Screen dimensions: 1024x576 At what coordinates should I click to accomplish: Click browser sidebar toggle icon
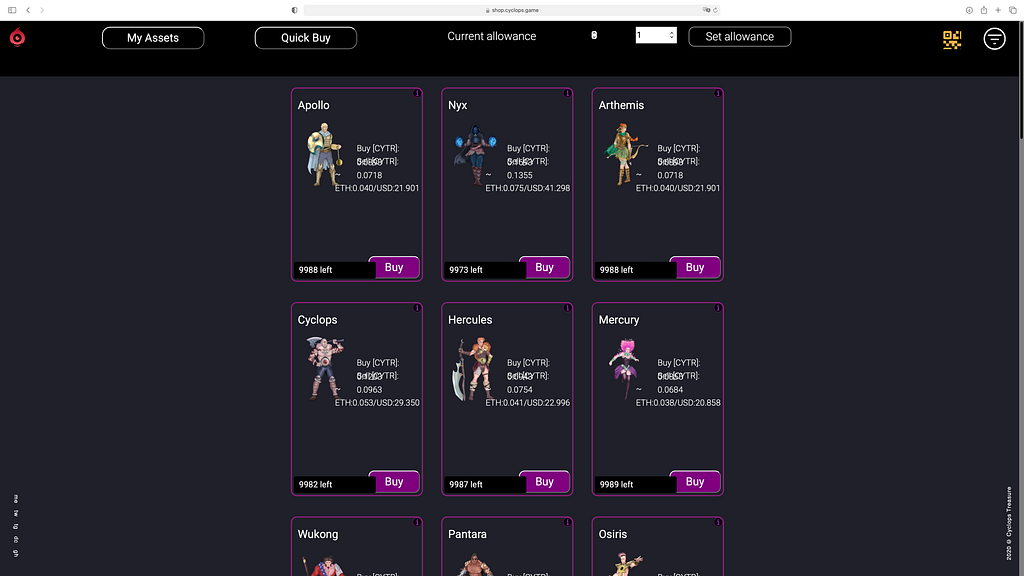[12, 10]
